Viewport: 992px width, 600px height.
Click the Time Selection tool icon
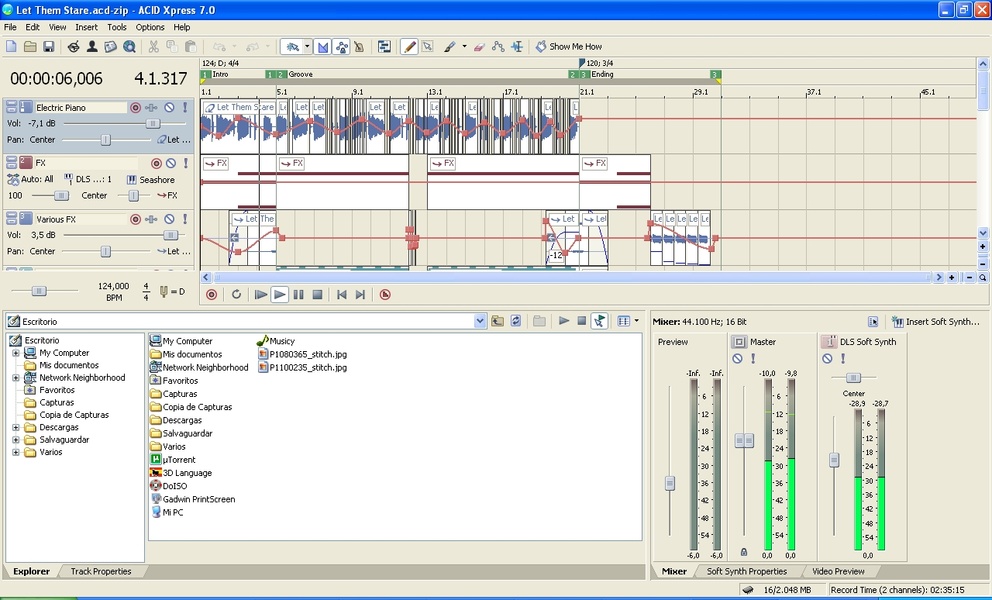(517, 47)
